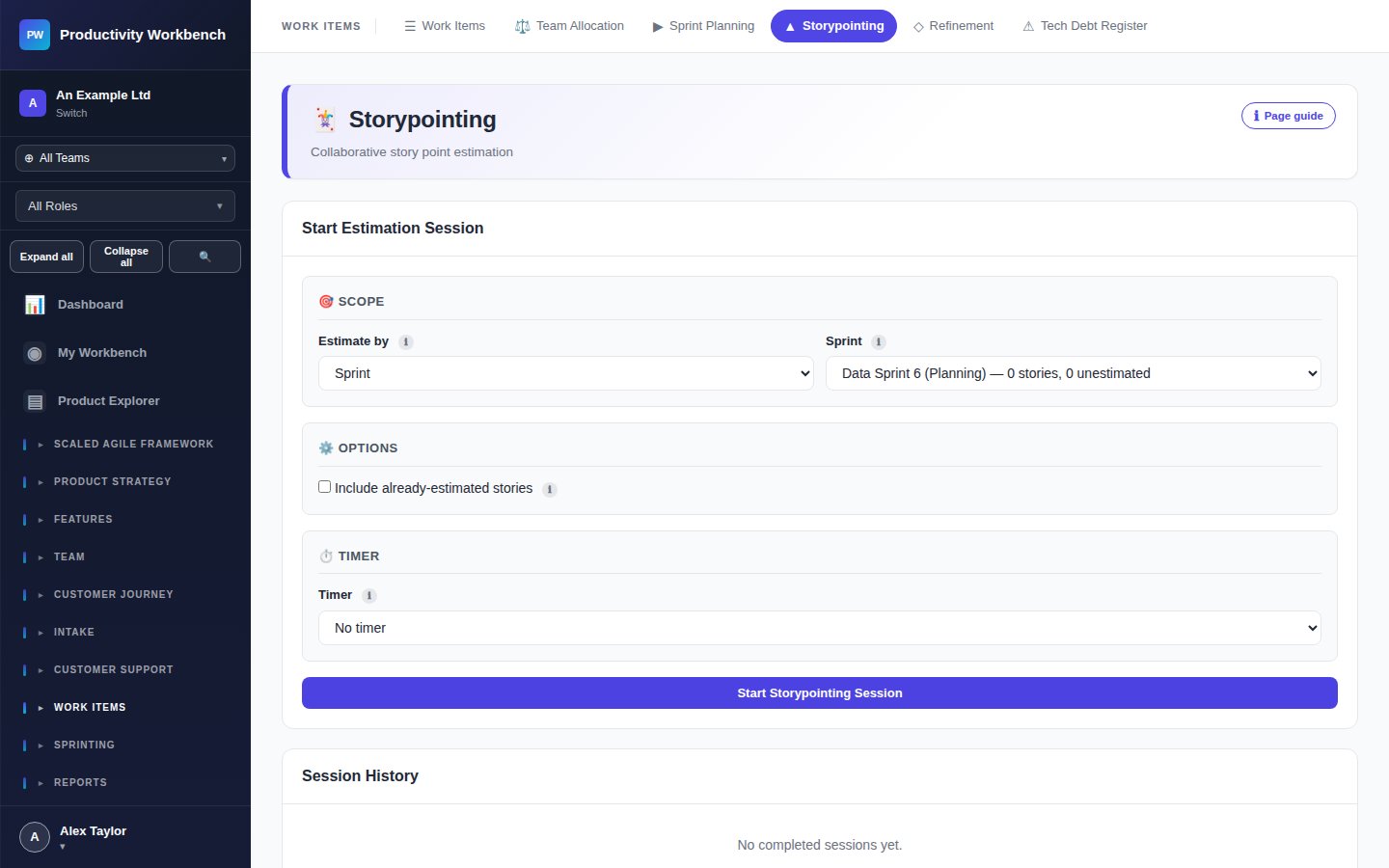Expand the Product Strategy section

(x=125, y=482)
